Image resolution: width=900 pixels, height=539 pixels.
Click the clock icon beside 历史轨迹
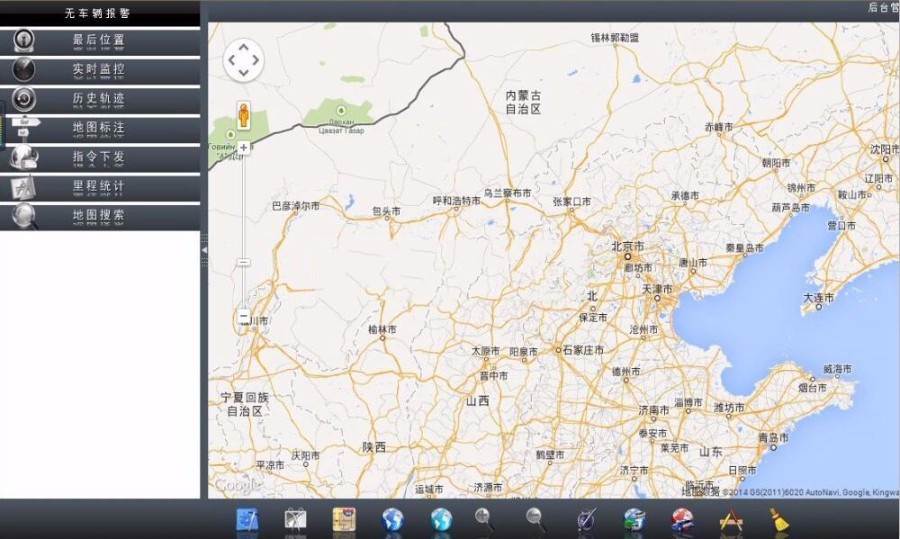25,99
